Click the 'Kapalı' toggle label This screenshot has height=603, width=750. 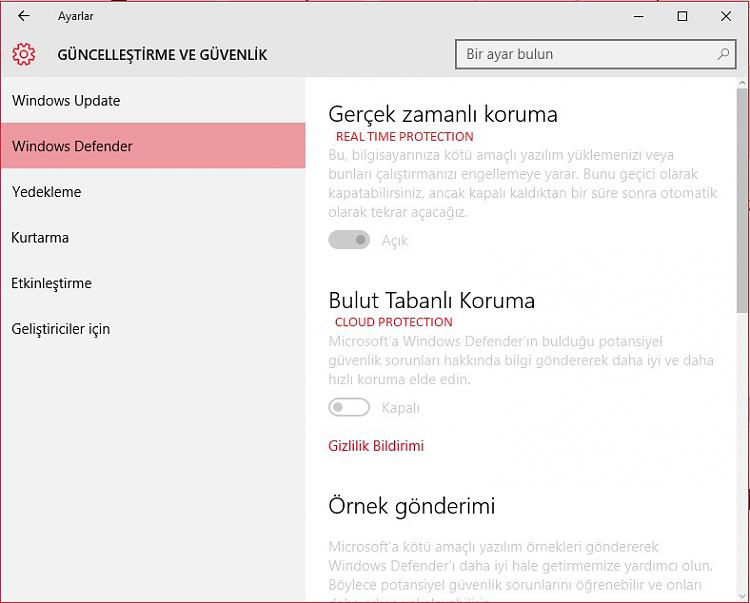coord(400,408)
